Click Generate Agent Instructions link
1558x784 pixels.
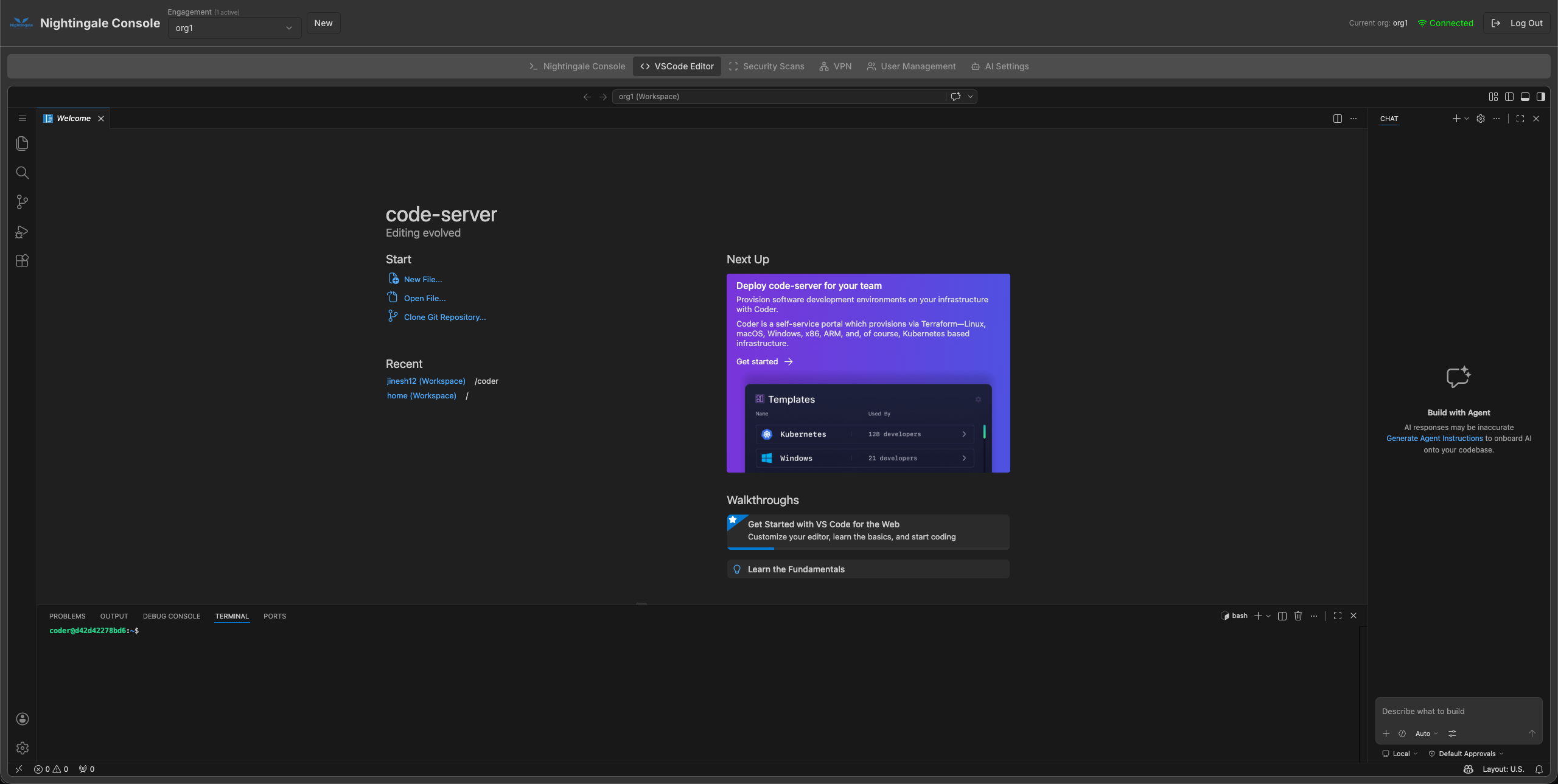1434,439
